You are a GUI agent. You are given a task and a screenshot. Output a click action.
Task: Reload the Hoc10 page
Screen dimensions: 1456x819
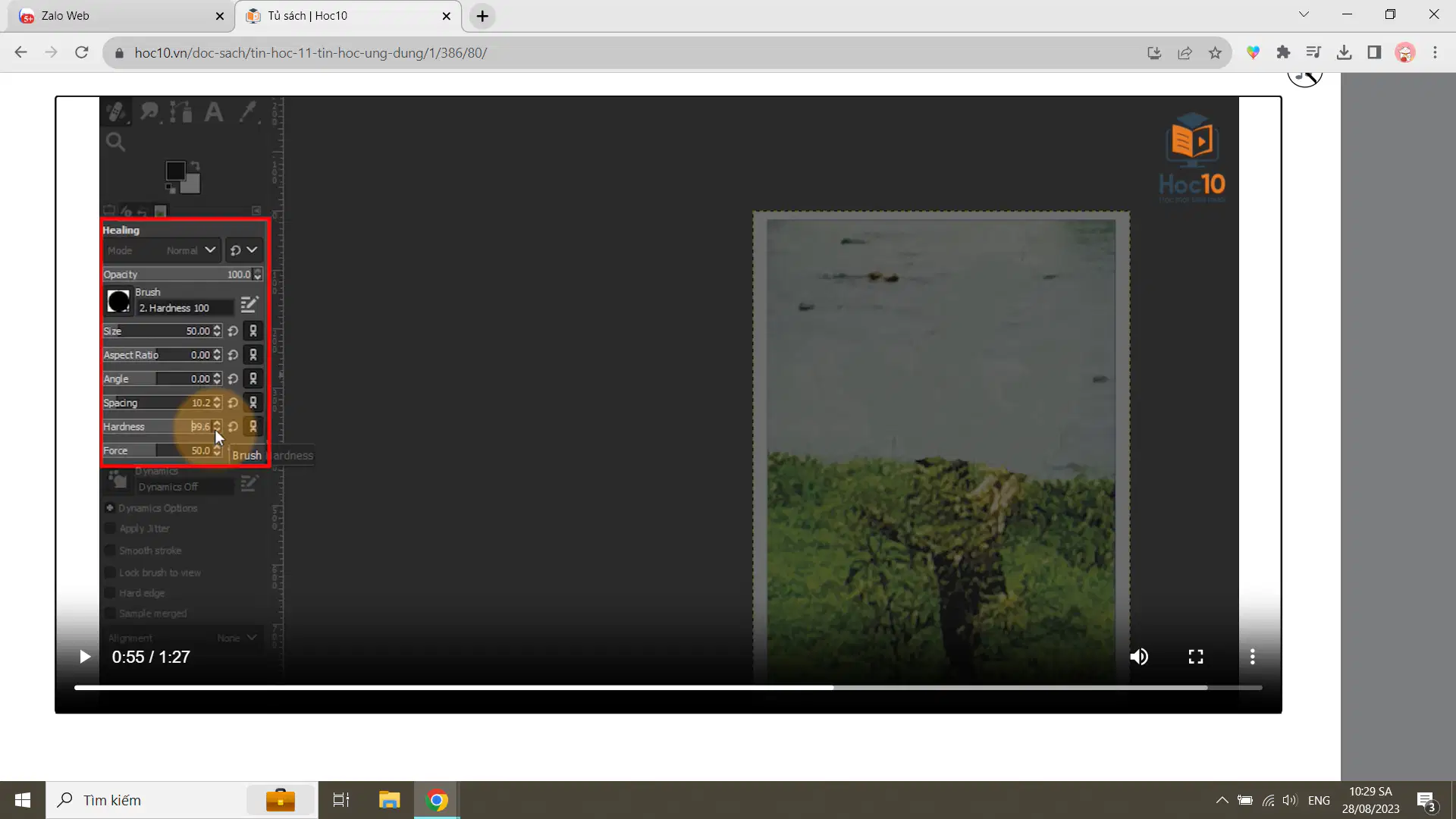coord(82,52)
